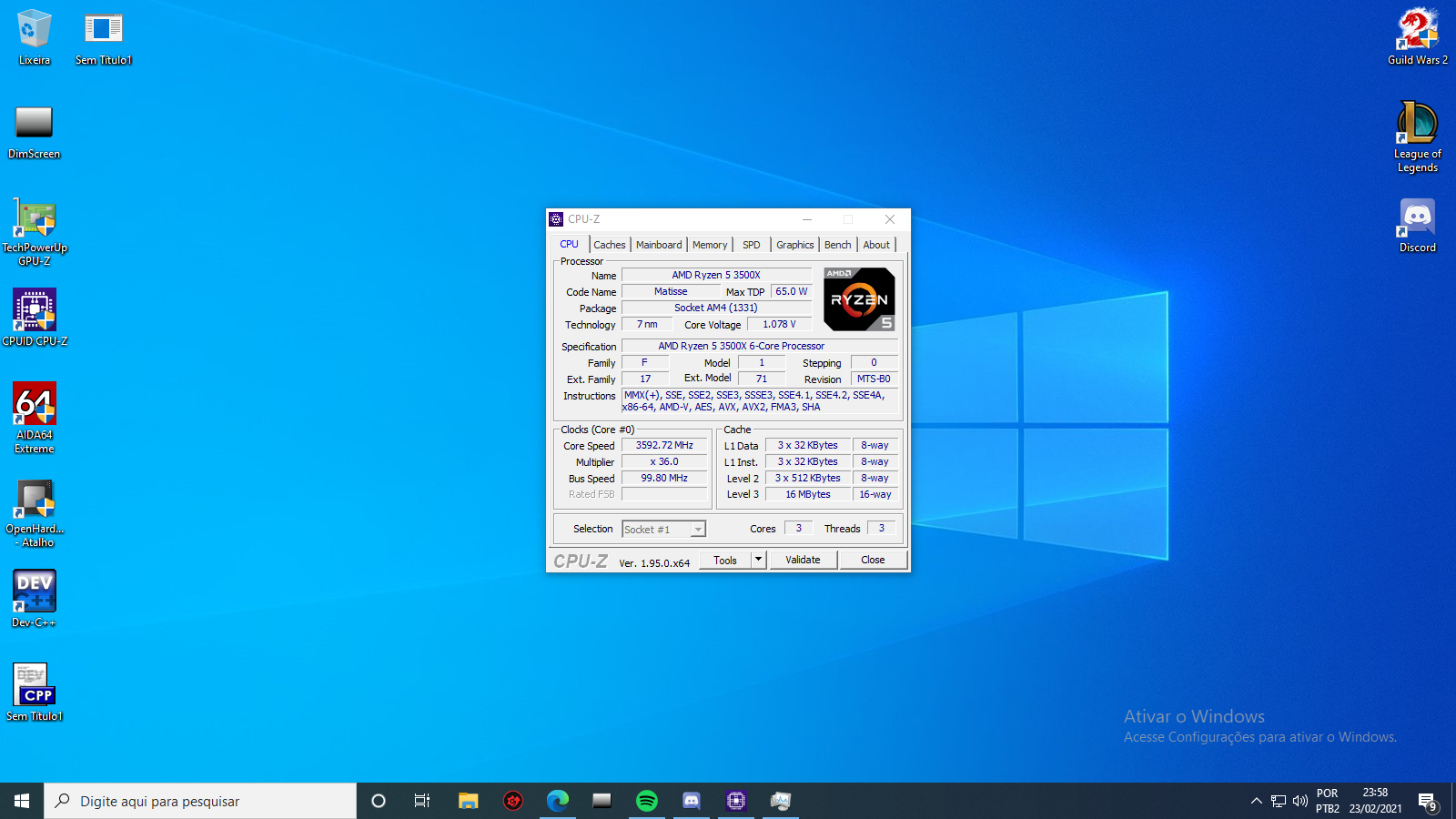The width and height of the screenshot is (1456, 819).
Task: Open CPUID CPU-Z desktop shortcut
Action: tap(35, 318)
